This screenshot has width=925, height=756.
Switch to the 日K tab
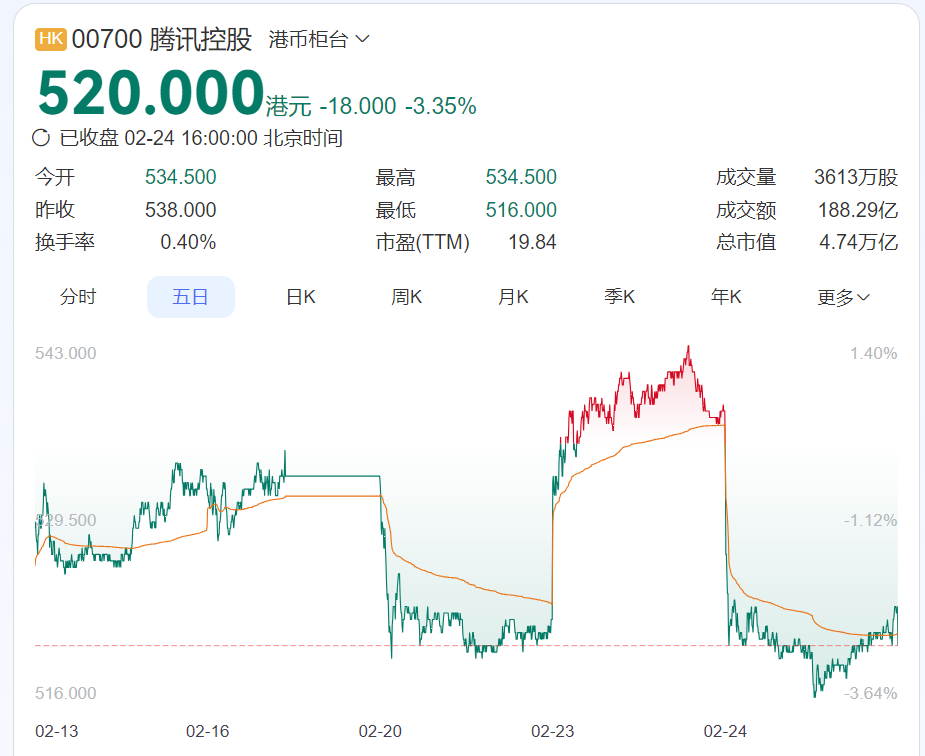(301, 297)
